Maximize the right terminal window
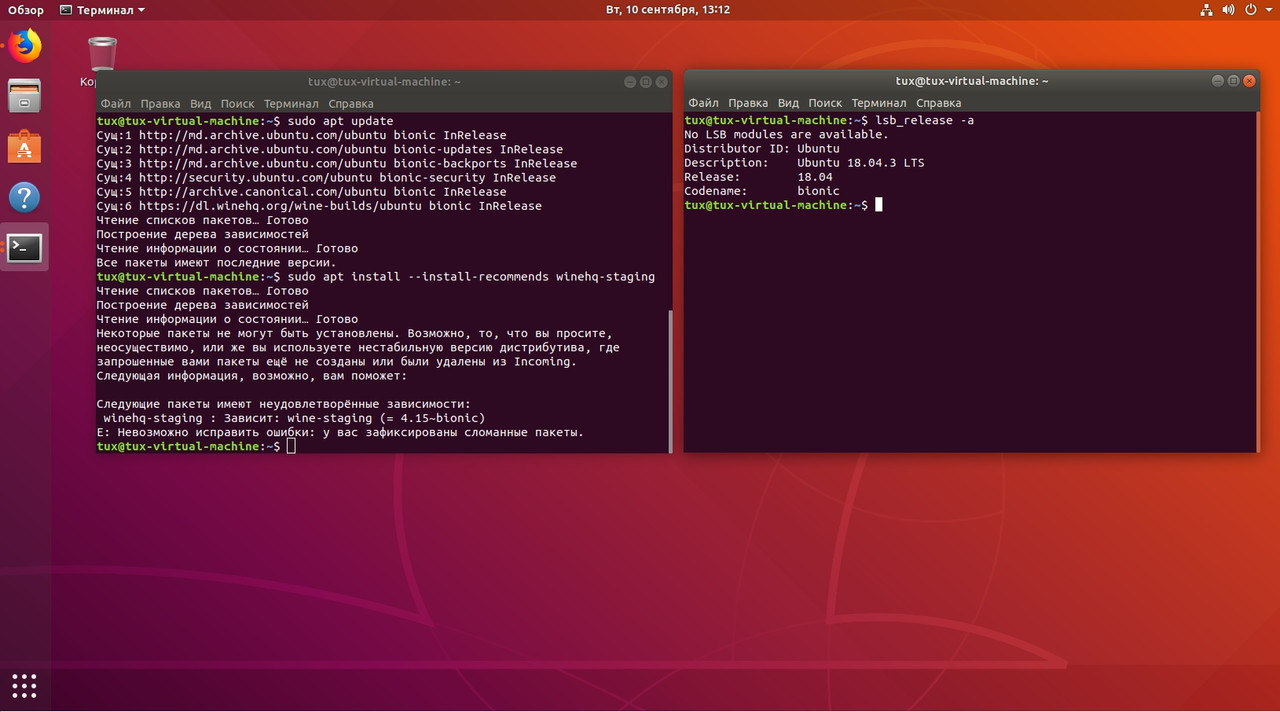Screen dimensions: 1280x712 click(x=1233, y=81)
